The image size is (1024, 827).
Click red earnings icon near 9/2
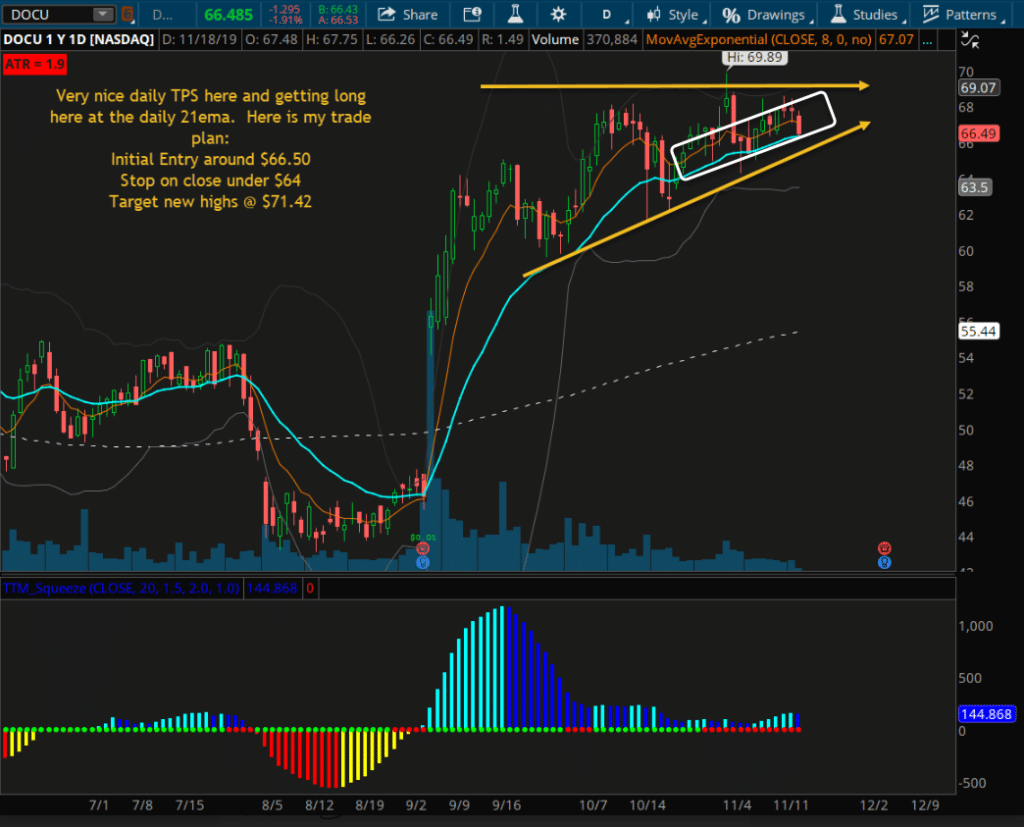[x=423, y=549]
